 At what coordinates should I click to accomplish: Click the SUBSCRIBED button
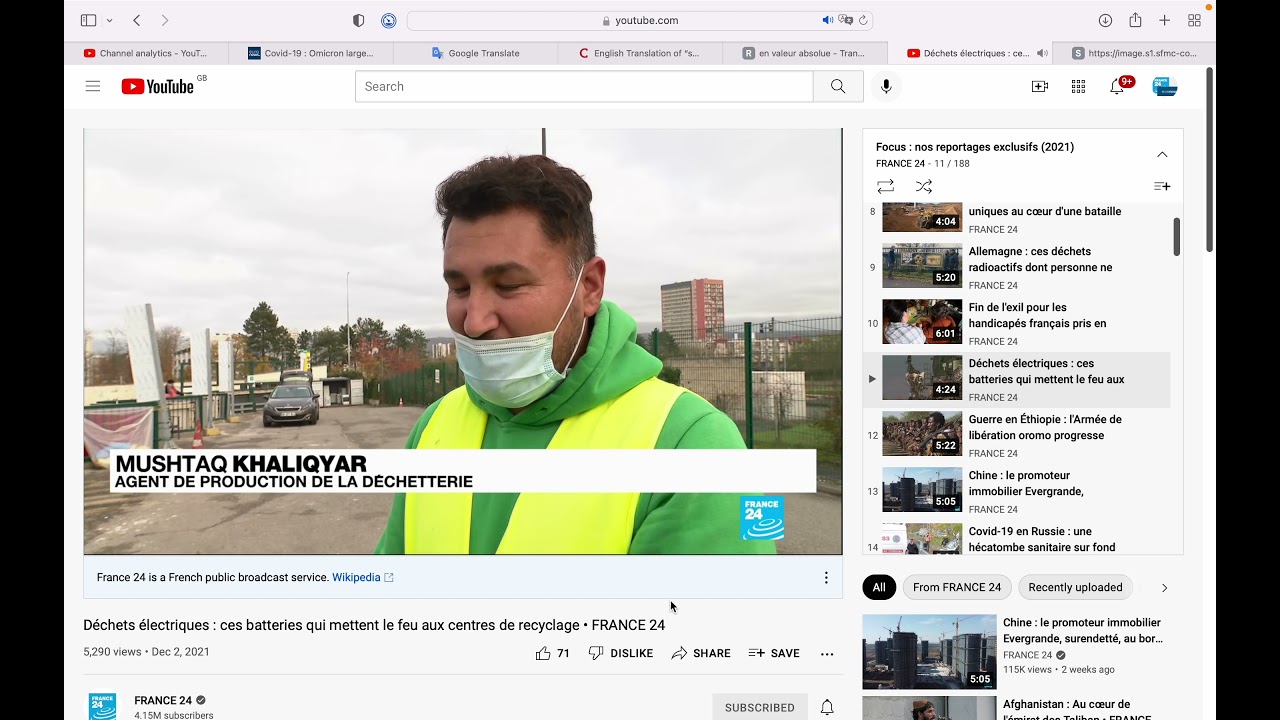coord(760,707)
